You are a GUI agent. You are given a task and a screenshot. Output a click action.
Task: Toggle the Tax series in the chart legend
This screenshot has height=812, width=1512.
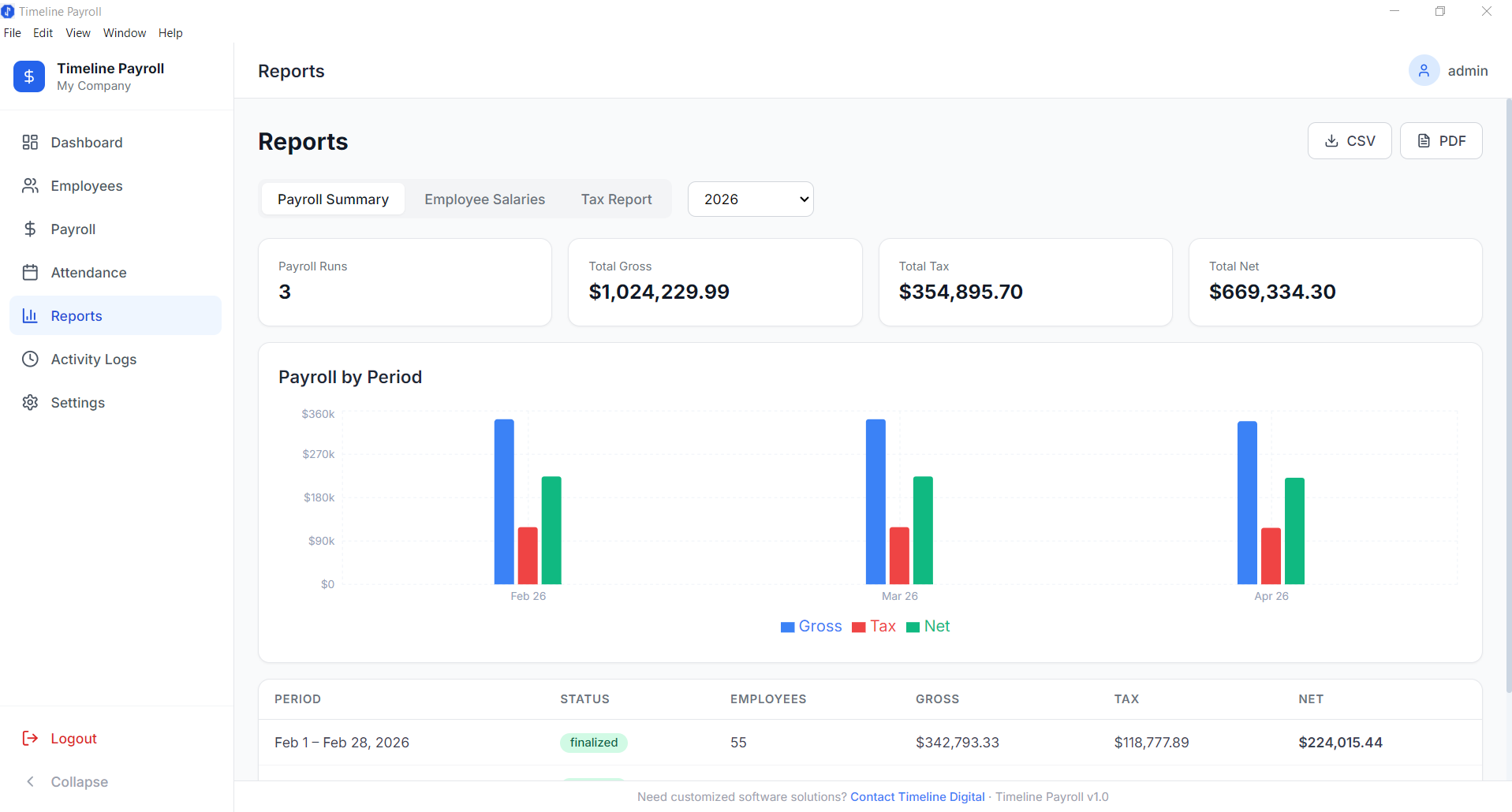[874, 626]
